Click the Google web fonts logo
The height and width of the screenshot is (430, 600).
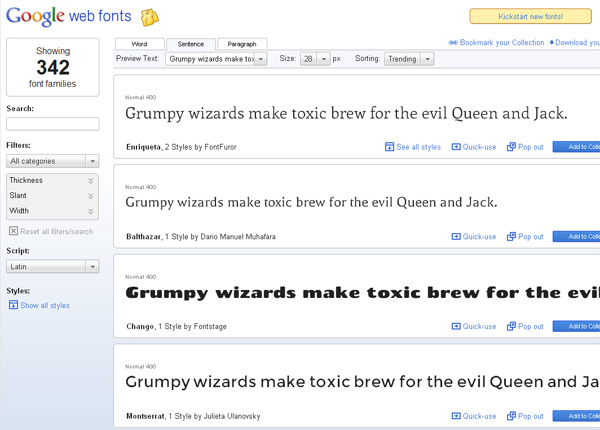click(x=69, y=16)
